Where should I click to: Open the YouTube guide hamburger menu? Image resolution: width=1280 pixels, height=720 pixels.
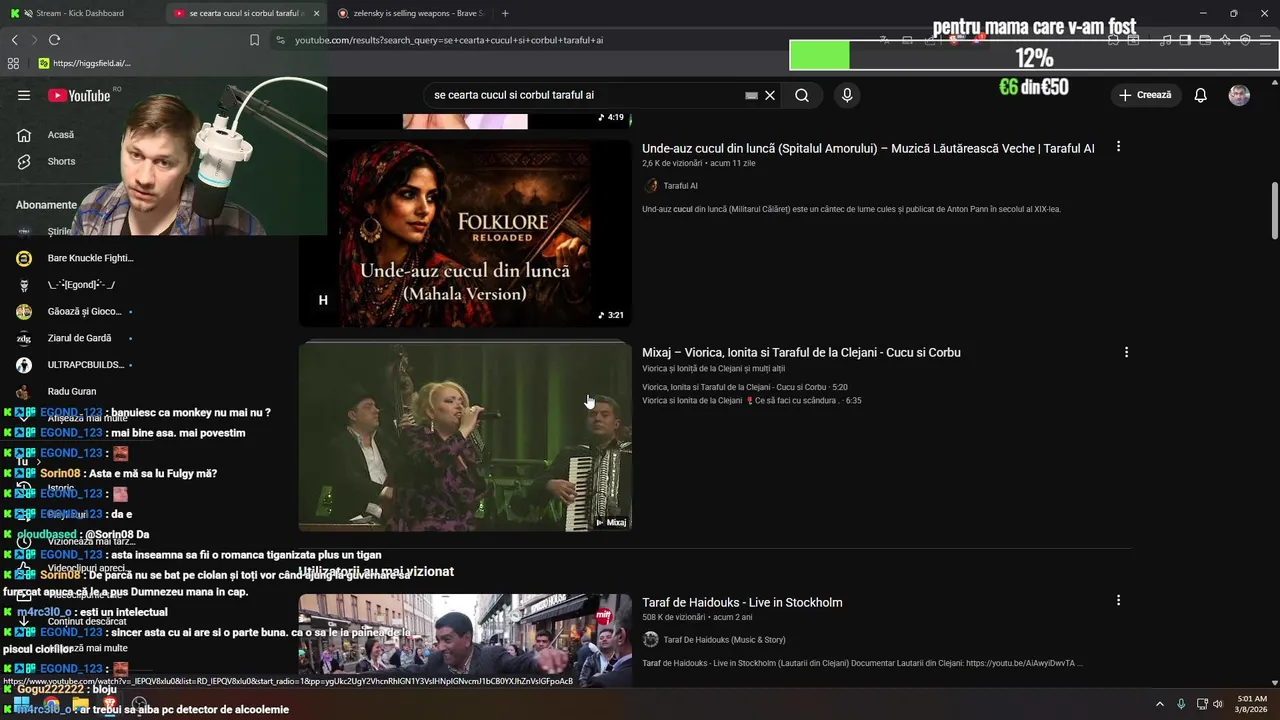click(x=24, y=95)
